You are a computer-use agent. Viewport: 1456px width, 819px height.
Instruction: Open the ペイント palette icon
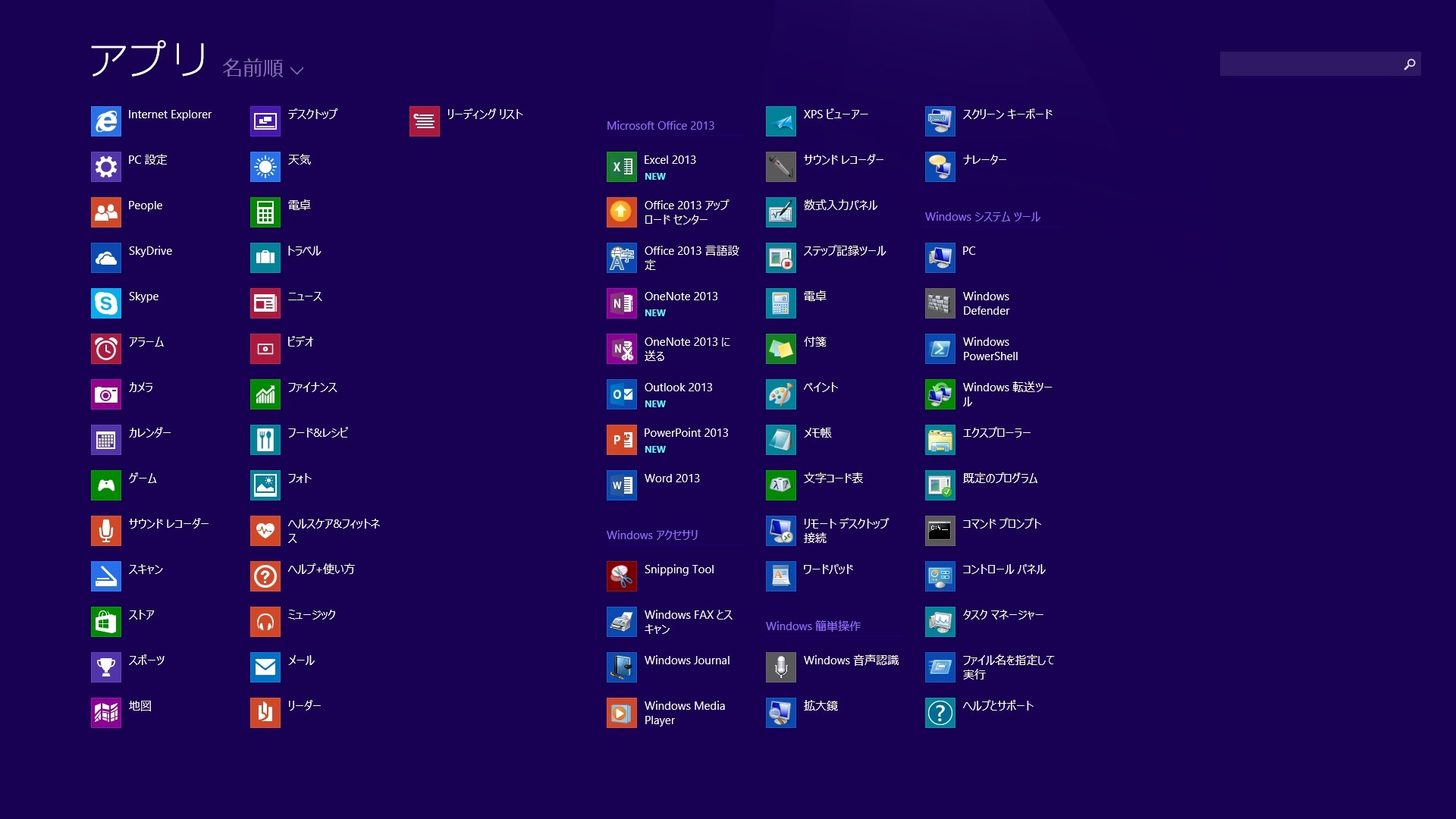point(781,394)
